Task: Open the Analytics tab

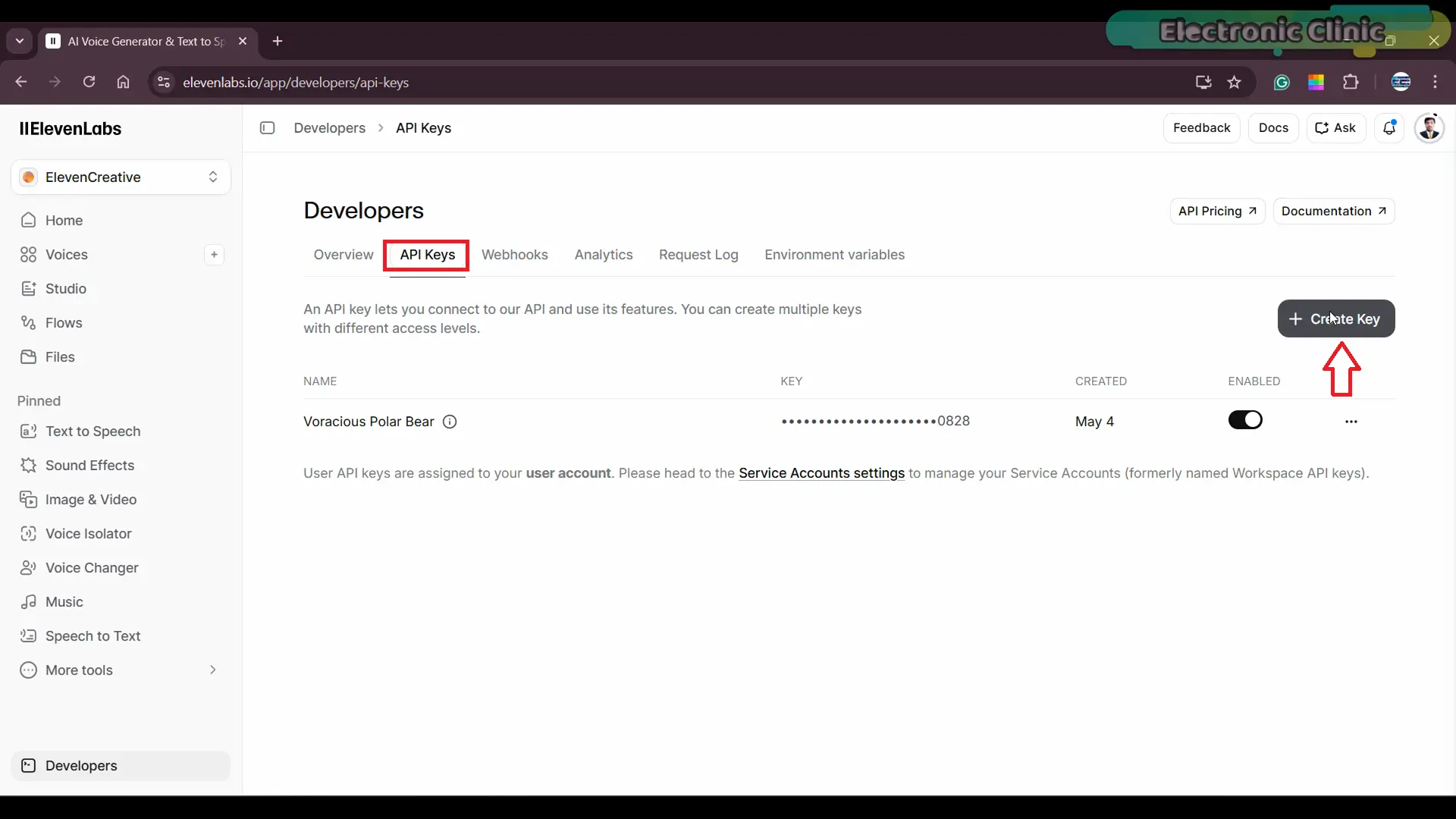Action: point(604,255)
